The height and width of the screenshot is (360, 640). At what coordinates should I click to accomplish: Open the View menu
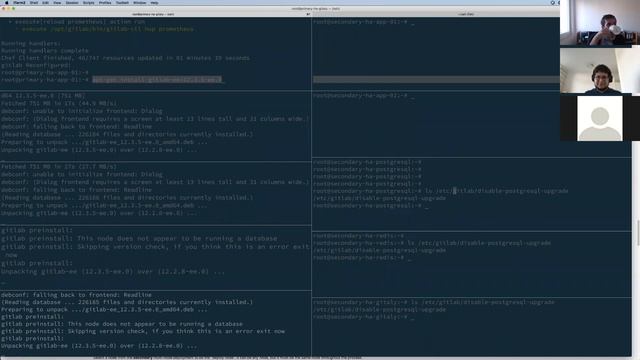57,2
